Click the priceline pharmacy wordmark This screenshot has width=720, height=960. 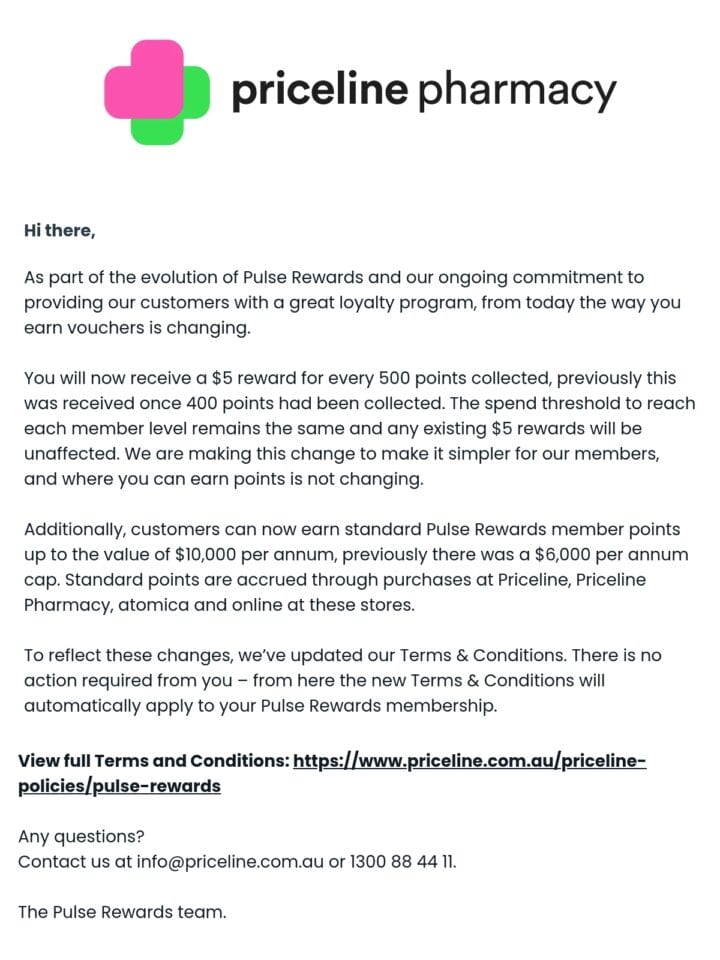tap(424, 92)
